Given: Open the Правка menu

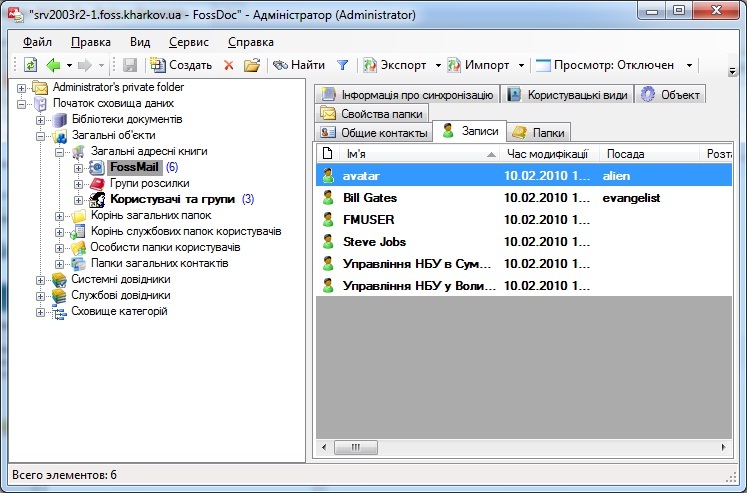Looking at the screenshot, I should pyautogui.click(x=91, y=42).
